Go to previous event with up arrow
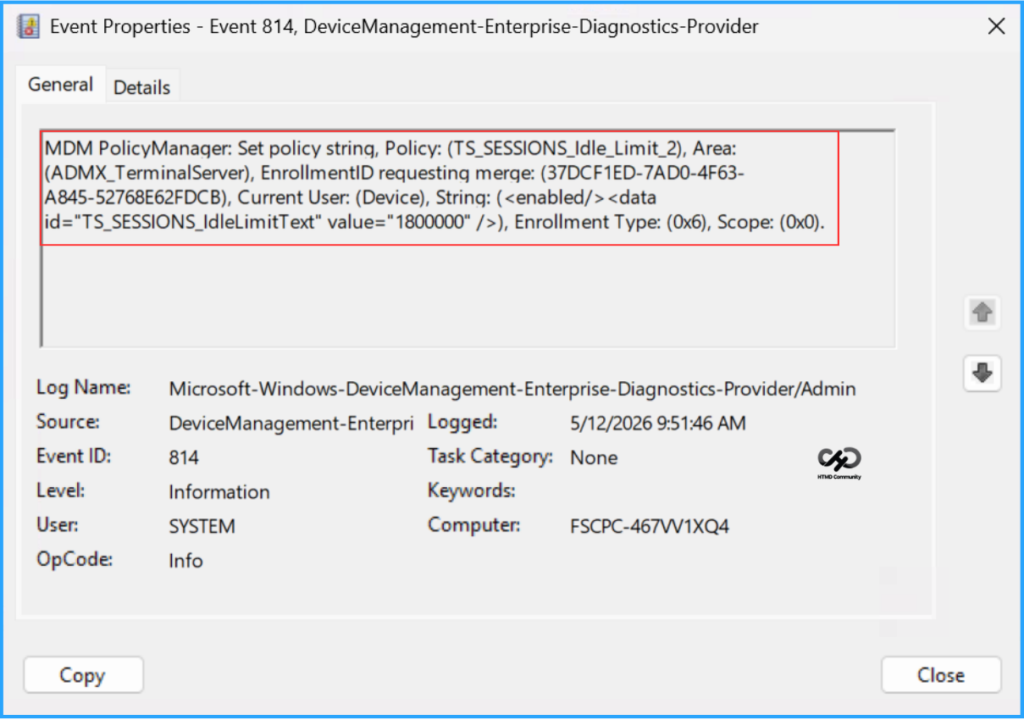This screenshot has width=1024, height=720. (982, 312)
